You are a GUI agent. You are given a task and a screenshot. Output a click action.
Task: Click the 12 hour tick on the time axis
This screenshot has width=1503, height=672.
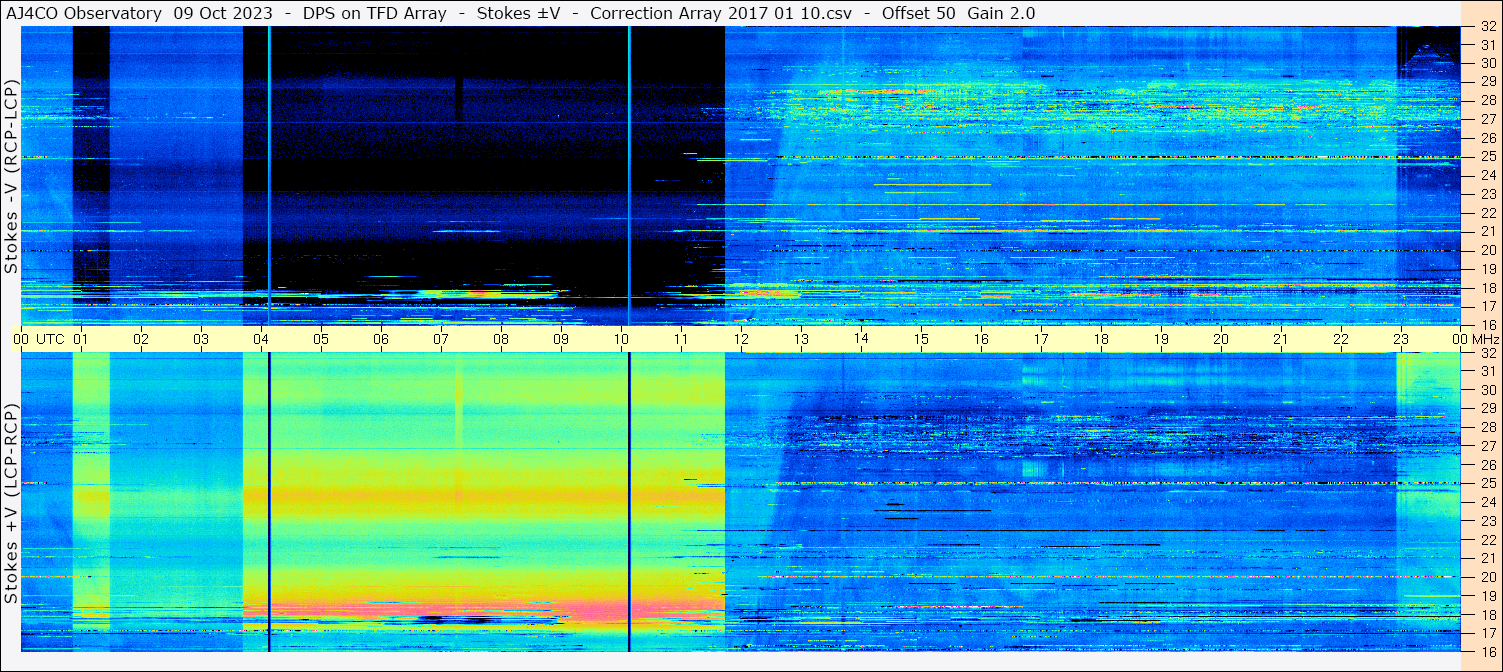741,339
